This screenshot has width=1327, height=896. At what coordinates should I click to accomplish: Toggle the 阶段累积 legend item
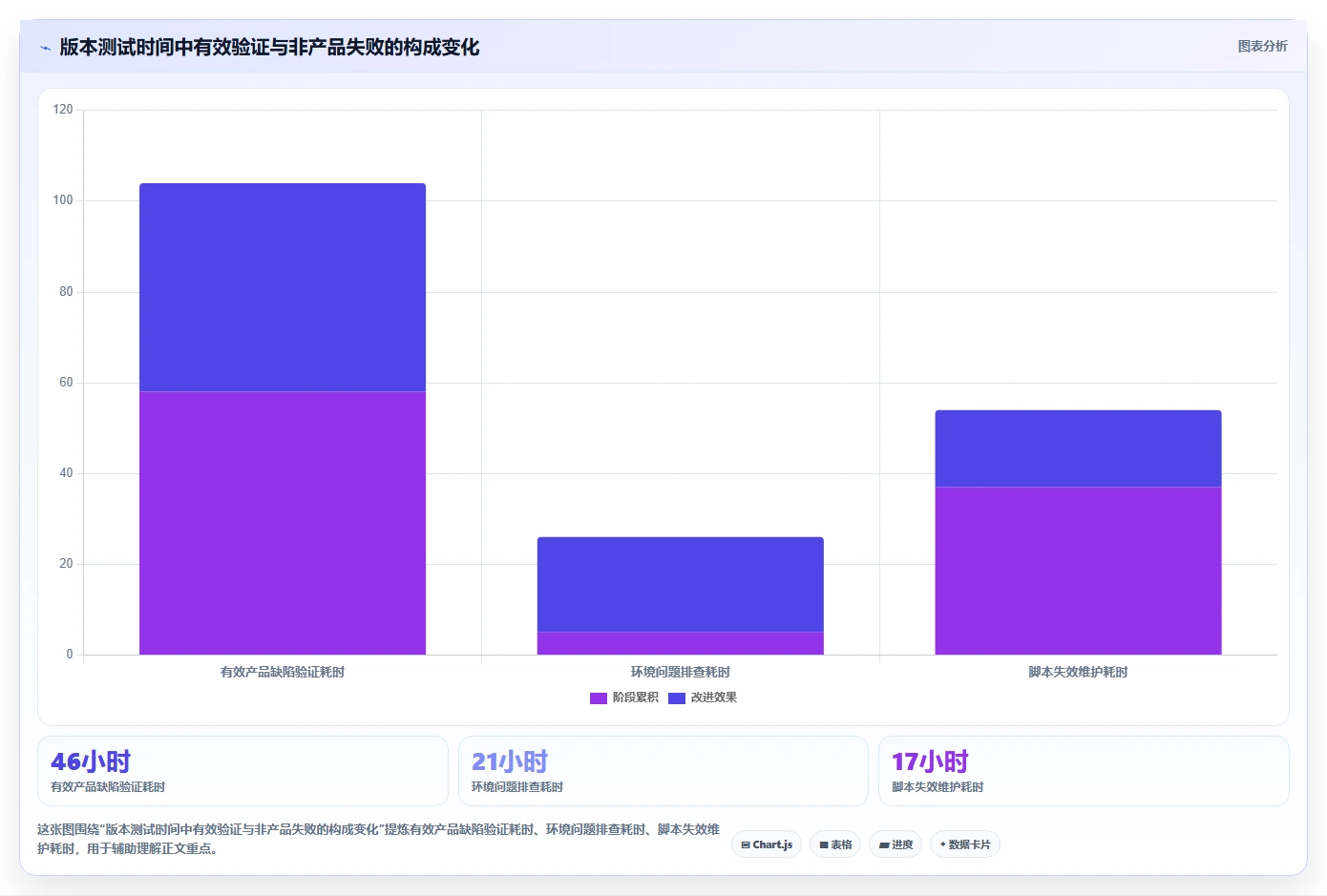[x=624, y=698]
